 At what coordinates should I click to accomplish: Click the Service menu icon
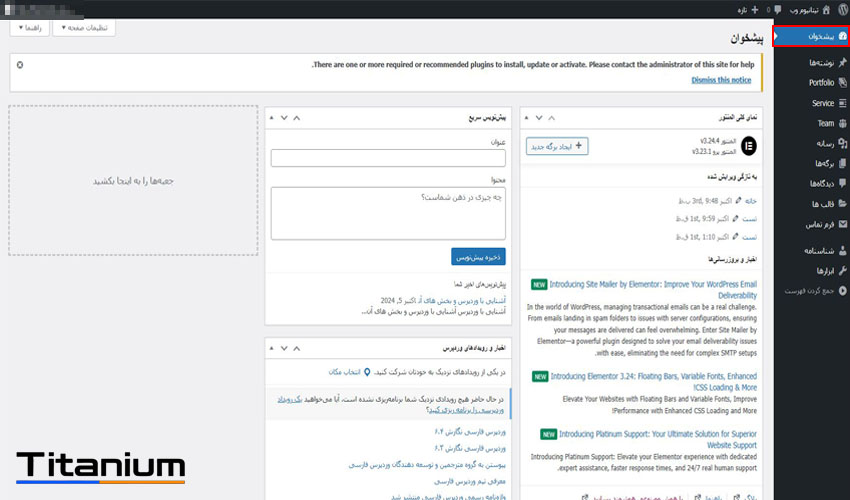[x=842, y=103]
